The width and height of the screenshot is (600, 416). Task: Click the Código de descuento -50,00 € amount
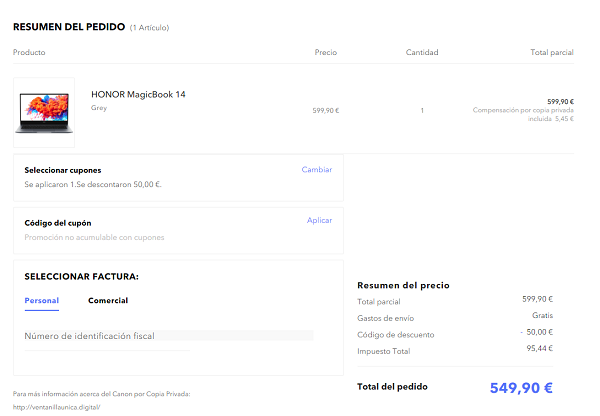point(537,332)
